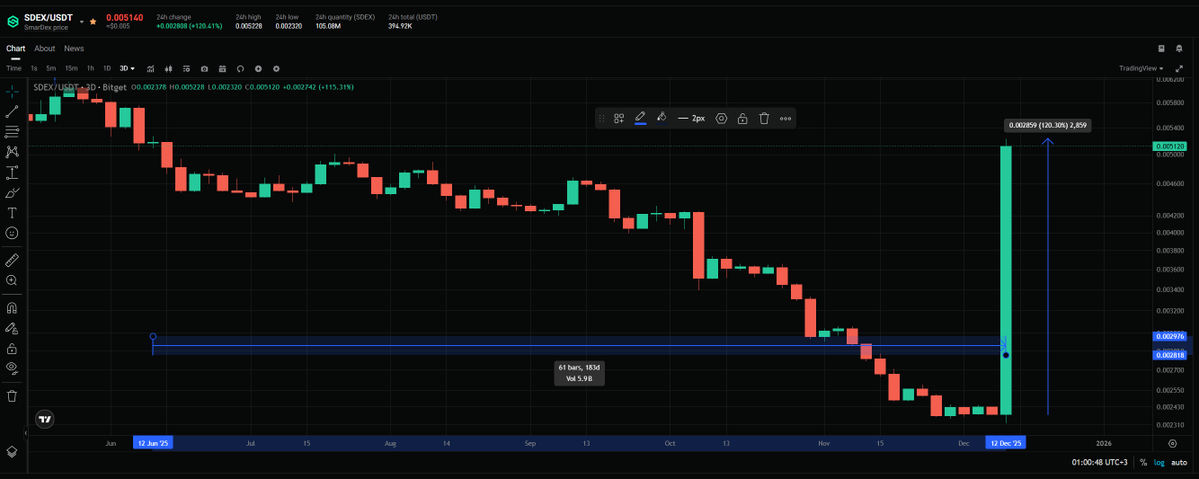This screenshot has width=1199, height=479.
Task: Click the TradingView logo on chart
Action: [x=45, y=419]
